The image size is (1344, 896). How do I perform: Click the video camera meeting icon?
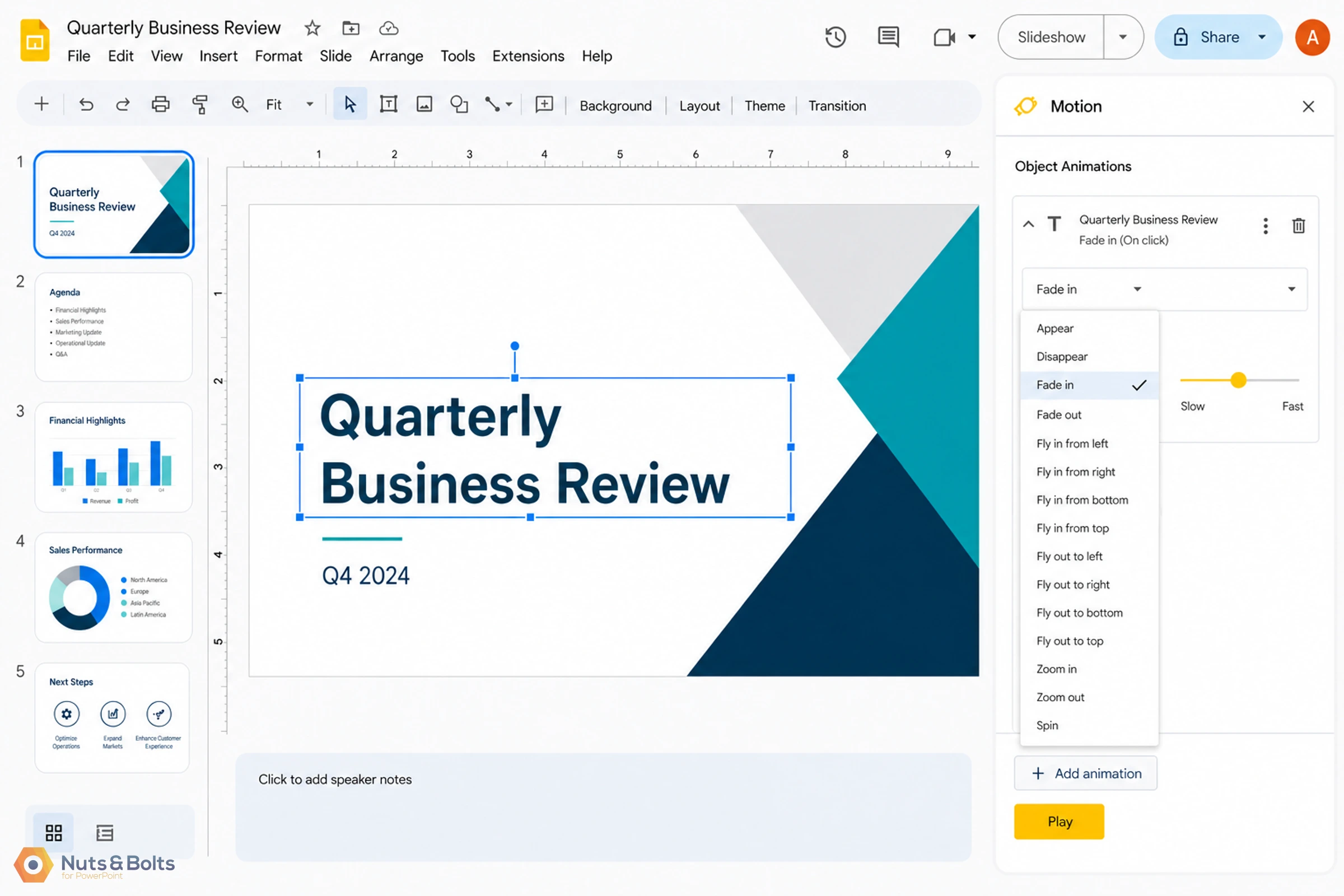[x=944, y=38]
